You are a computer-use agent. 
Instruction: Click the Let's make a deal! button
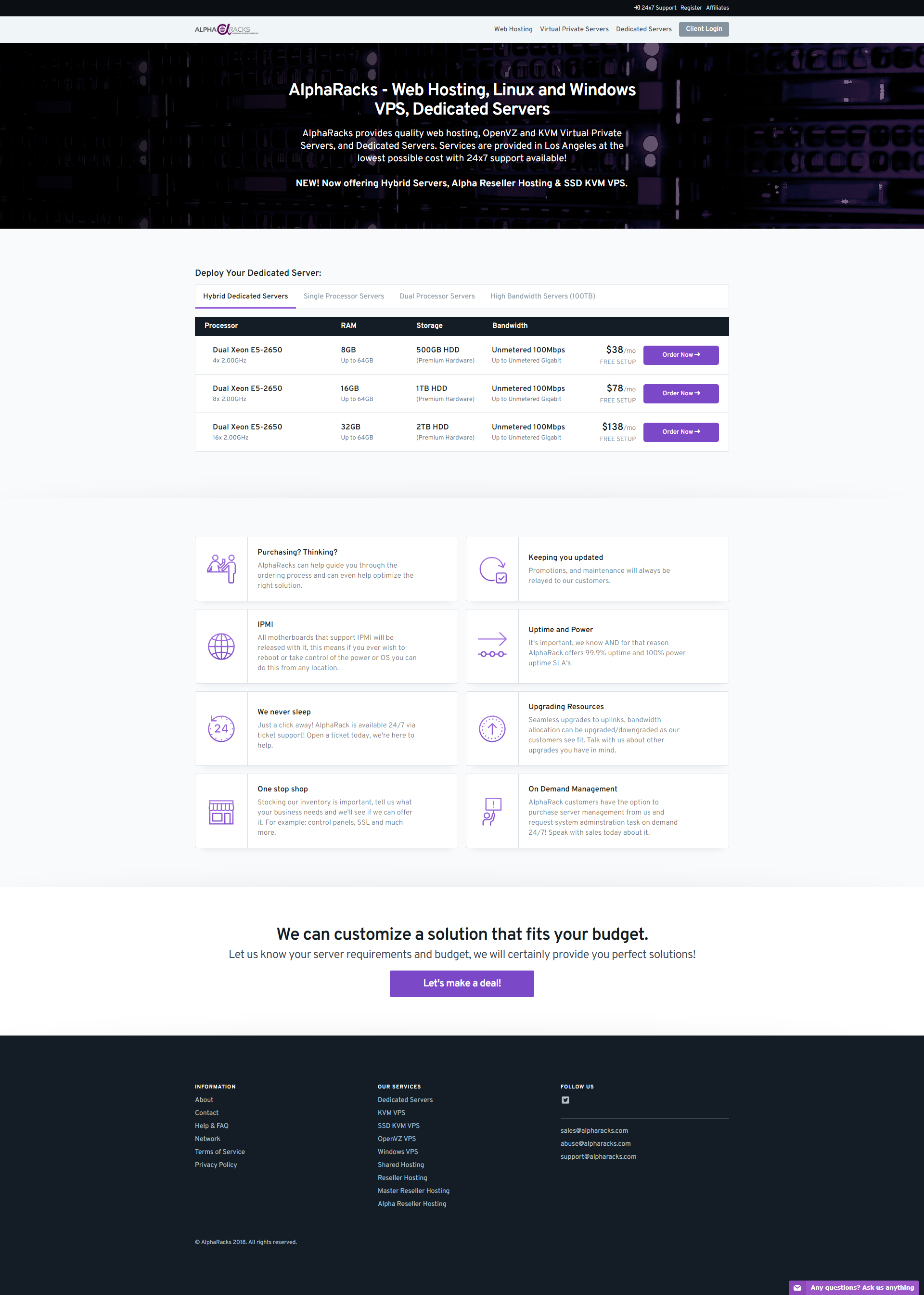point(462,983)
